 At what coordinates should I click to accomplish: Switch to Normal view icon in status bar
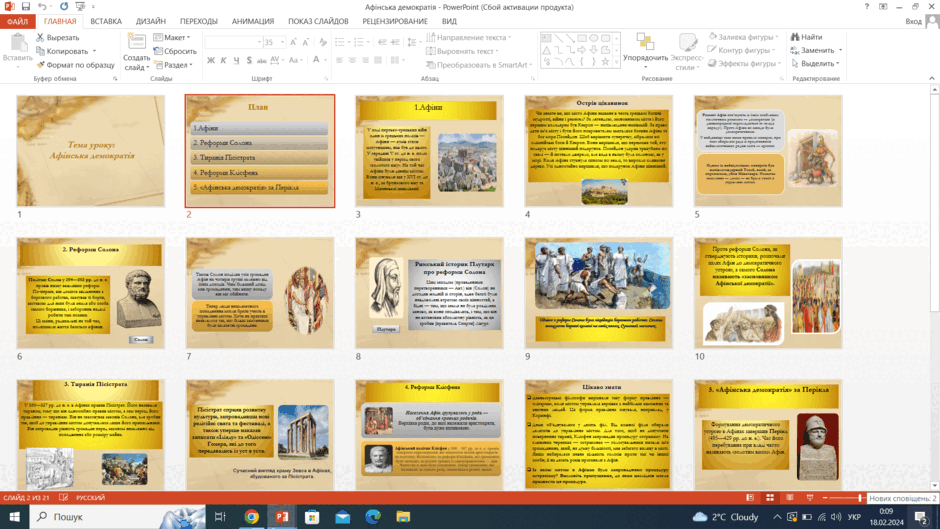pyautogui.click(x=750, y=498)
